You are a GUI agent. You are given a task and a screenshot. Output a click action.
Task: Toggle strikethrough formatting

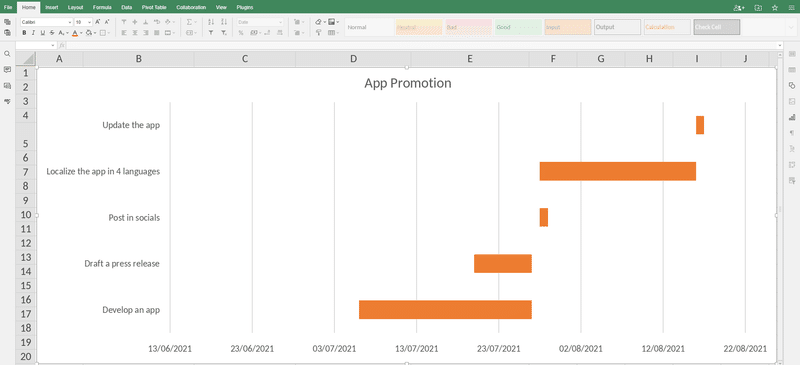pos(52,33)
